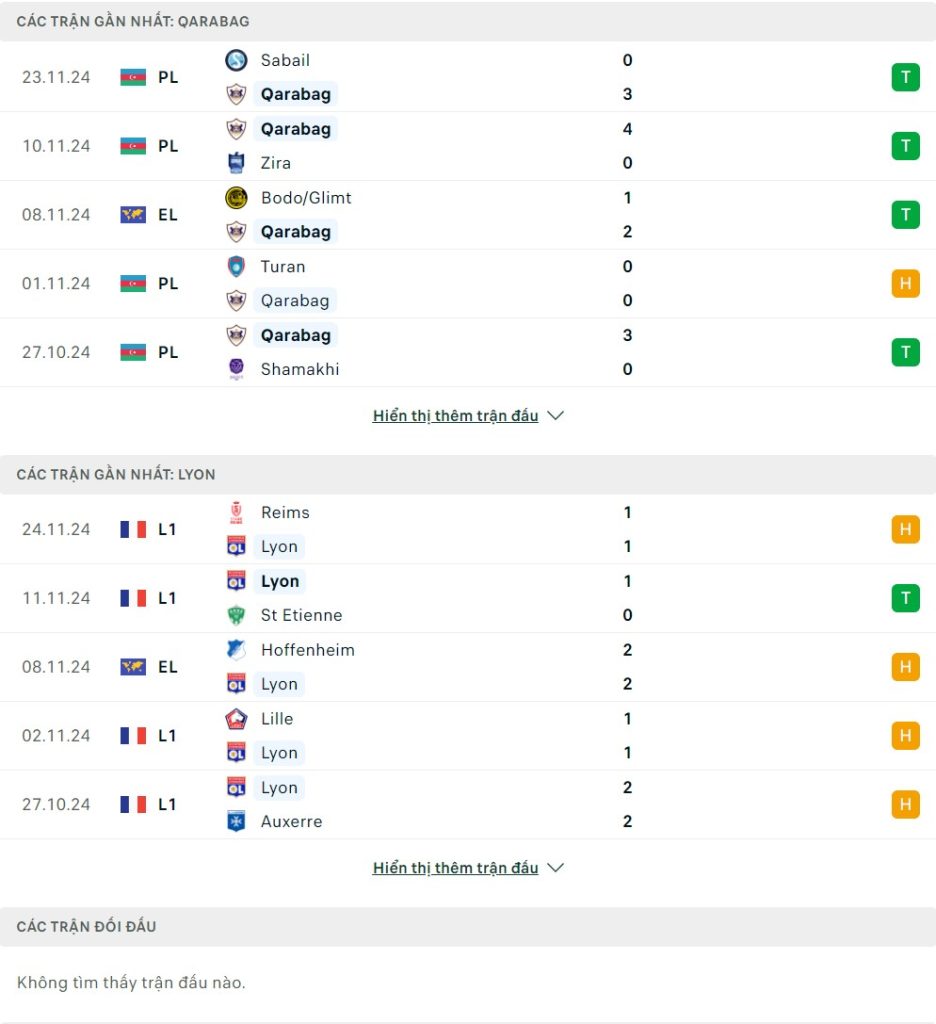Click the Hoffenheim team logo
The image size is (936, 1024).
click(236, 650)
